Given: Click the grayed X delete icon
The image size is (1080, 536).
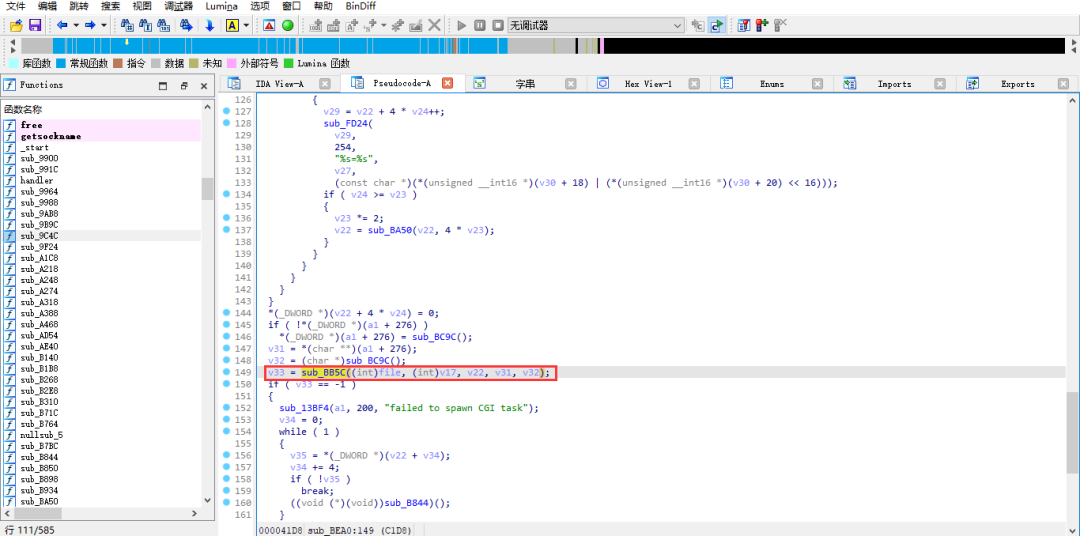Looking at the screenshot, I should [434, 25].
